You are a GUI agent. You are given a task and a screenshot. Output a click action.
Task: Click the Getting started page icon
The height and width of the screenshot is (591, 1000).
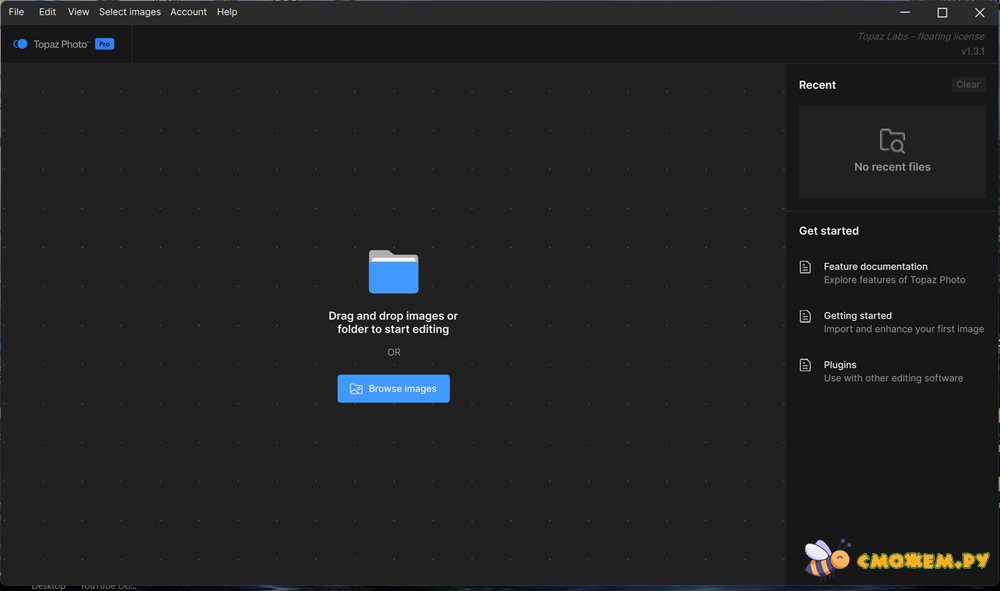coord(805,316)
